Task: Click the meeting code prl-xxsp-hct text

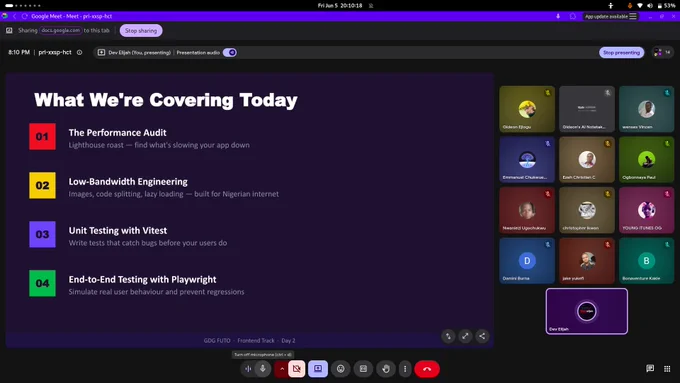Action: 55,52
